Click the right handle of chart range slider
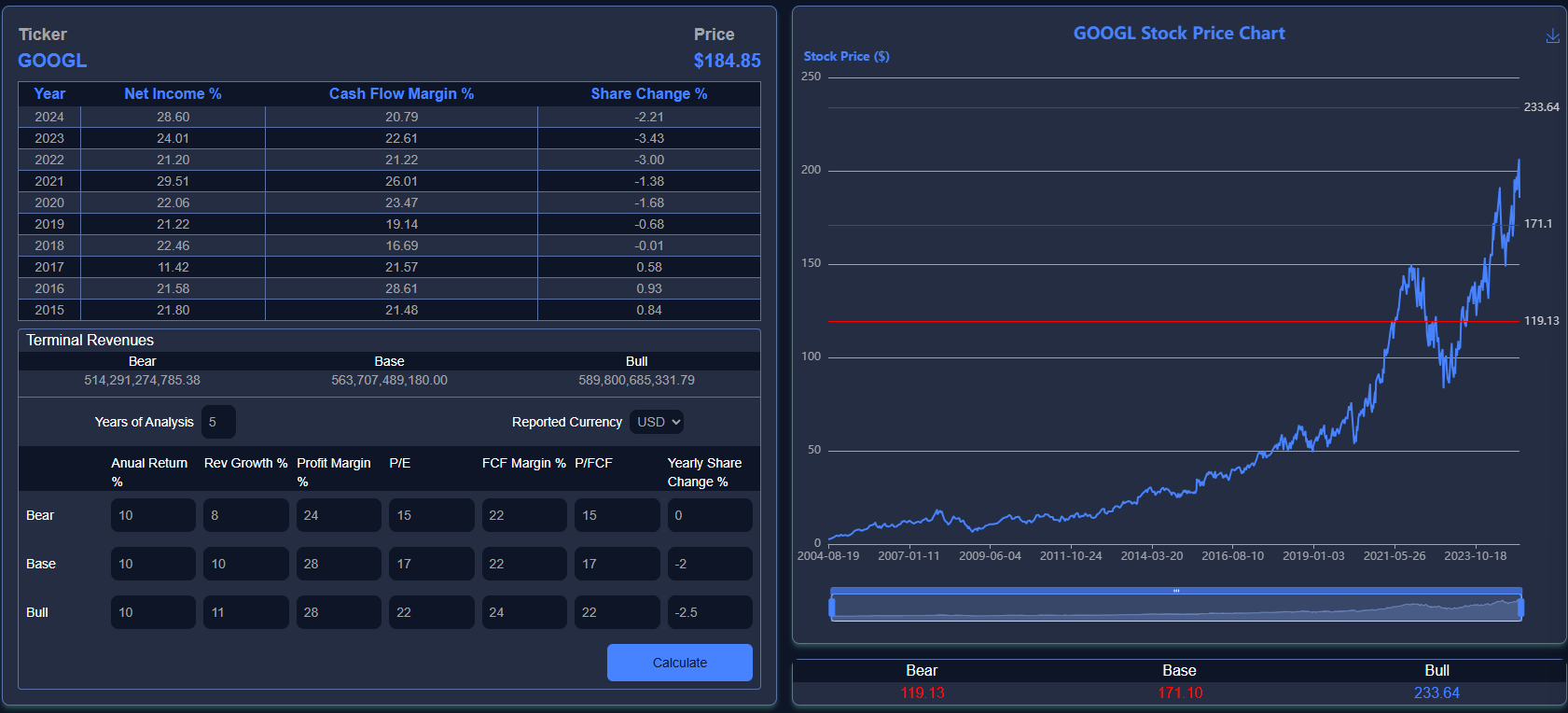 tap(1520, 608)
